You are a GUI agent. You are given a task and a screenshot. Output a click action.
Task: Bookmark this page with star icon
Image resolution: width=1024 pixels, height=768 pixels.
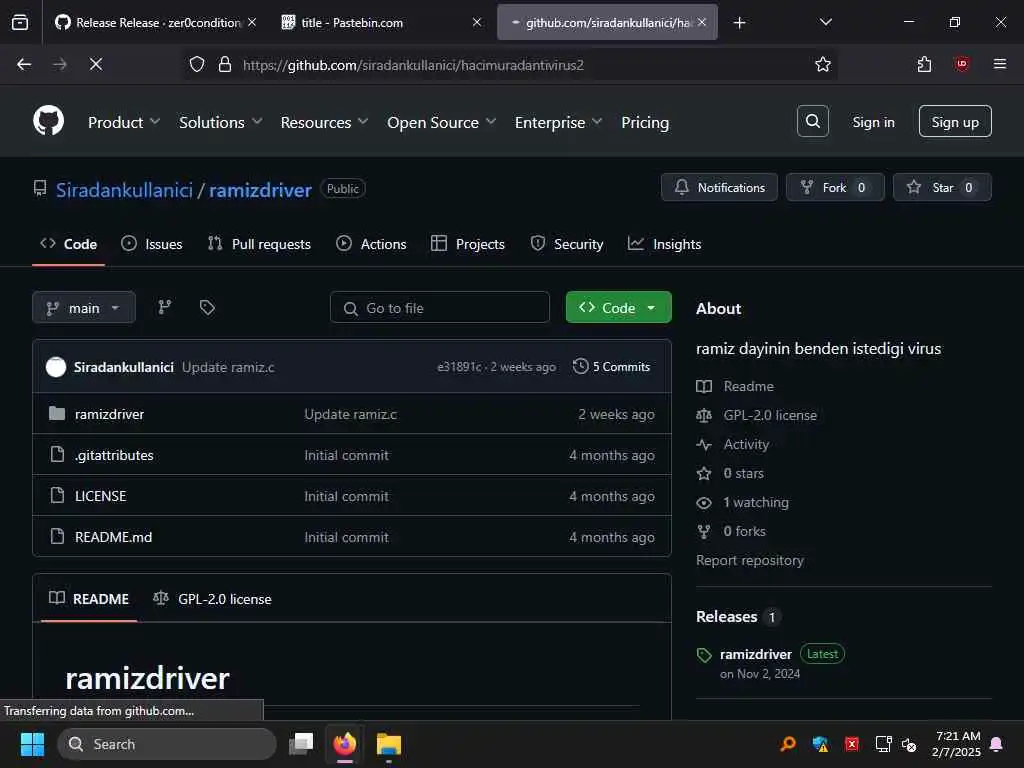[x=822, y=64]
